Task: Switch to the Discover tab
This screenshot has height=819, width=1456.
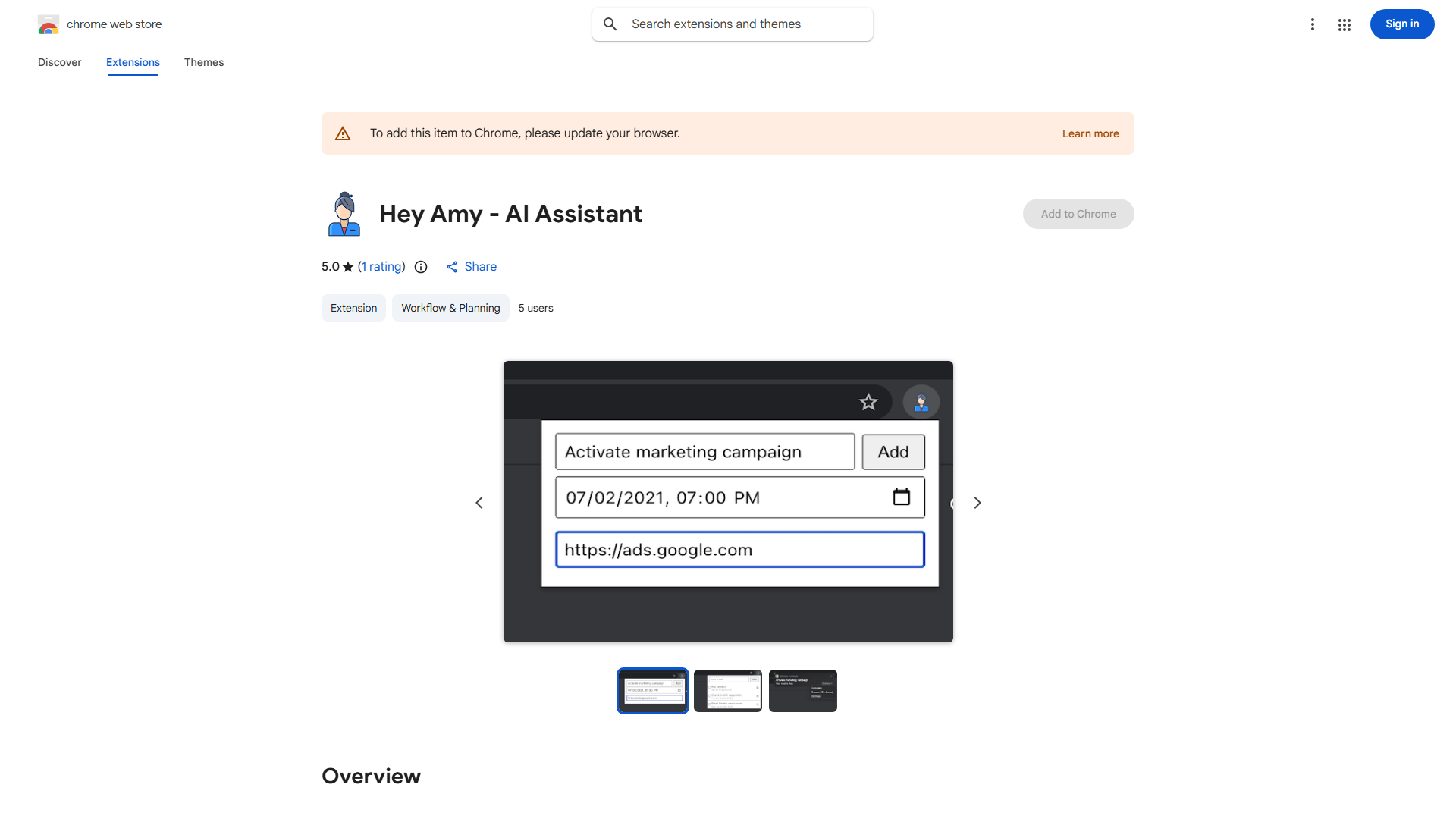Action: tap(59, 62)
